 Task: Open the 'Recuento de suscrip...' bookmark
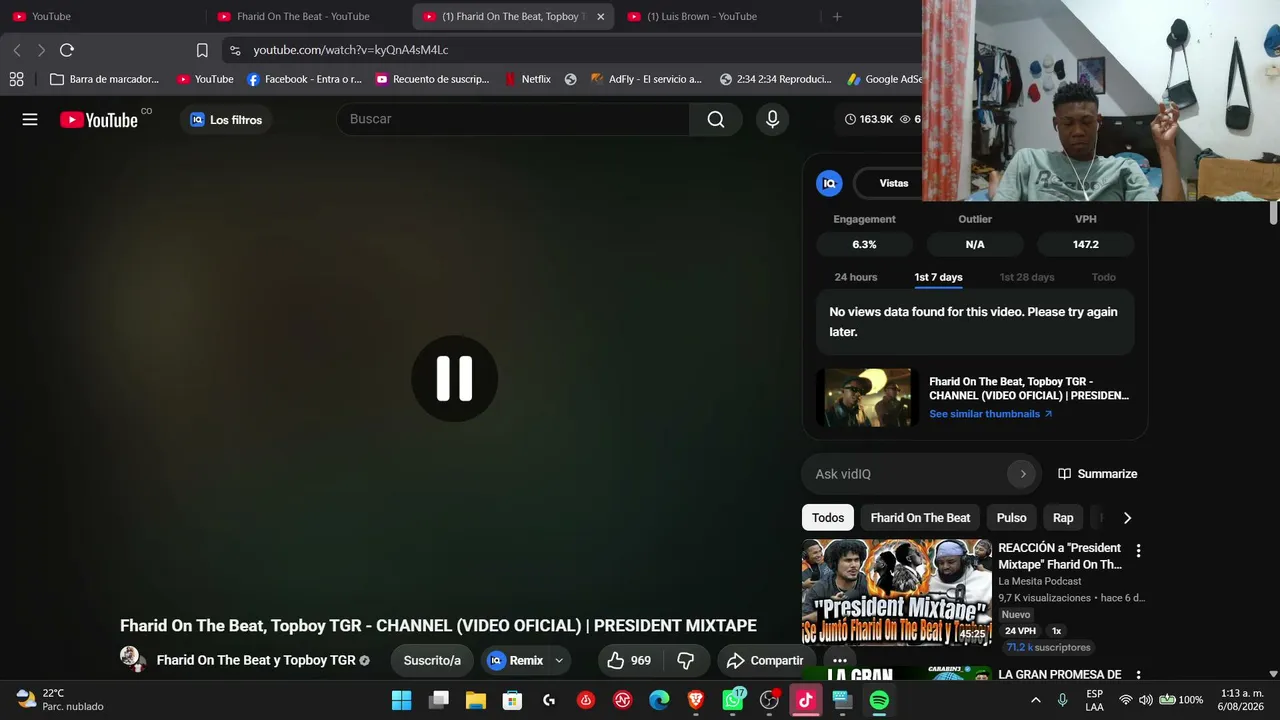pos(432,79)
